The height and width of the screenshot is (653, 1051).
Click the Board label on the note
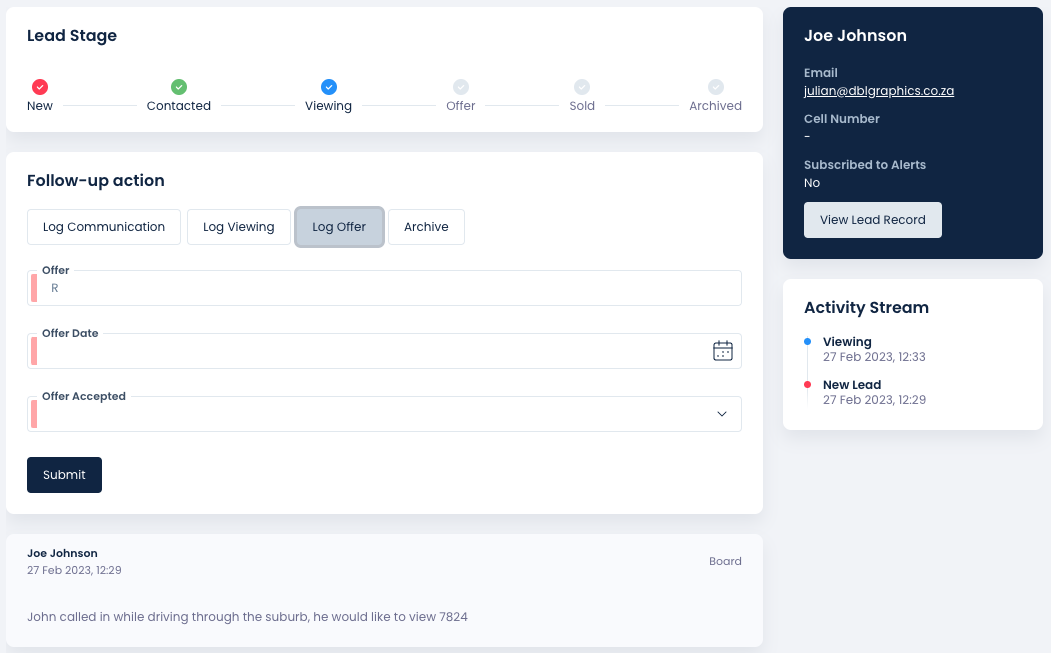[x=725, y=561]
